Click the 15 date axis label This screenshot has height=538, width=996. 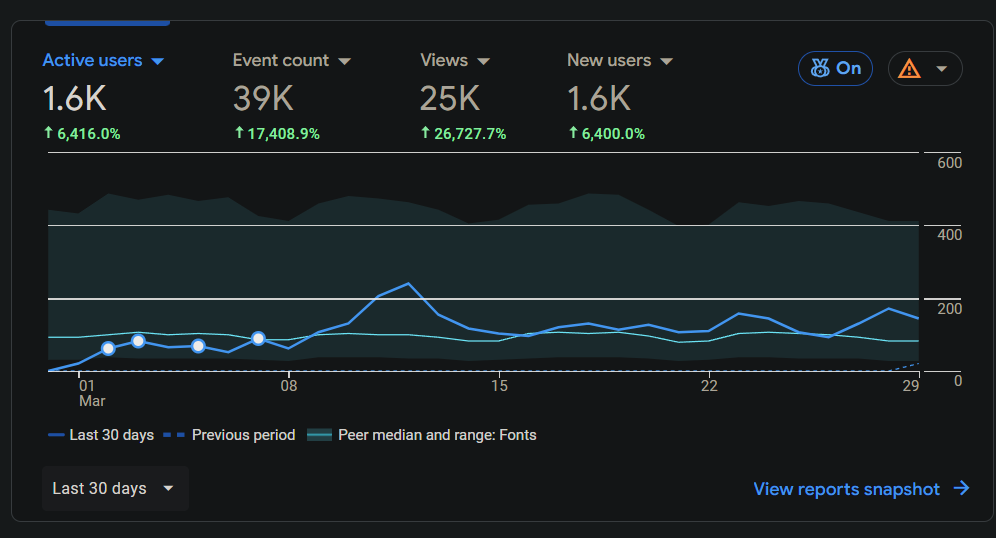click(499, 386)
